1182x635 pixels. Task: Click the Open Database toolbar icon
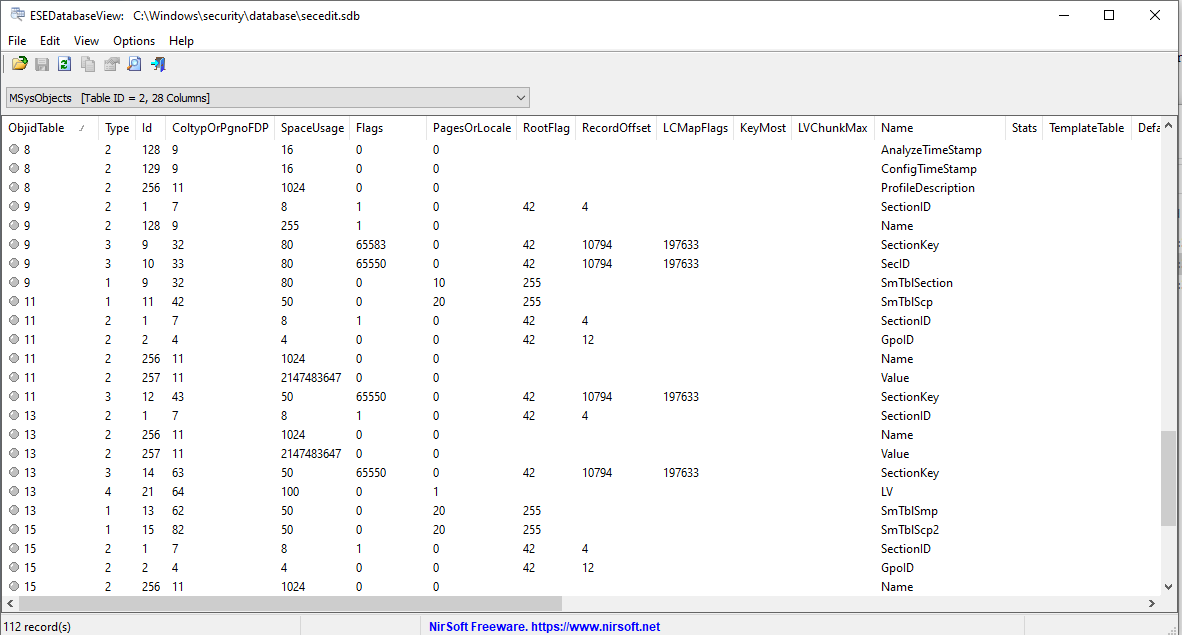(x=20, y=64)
